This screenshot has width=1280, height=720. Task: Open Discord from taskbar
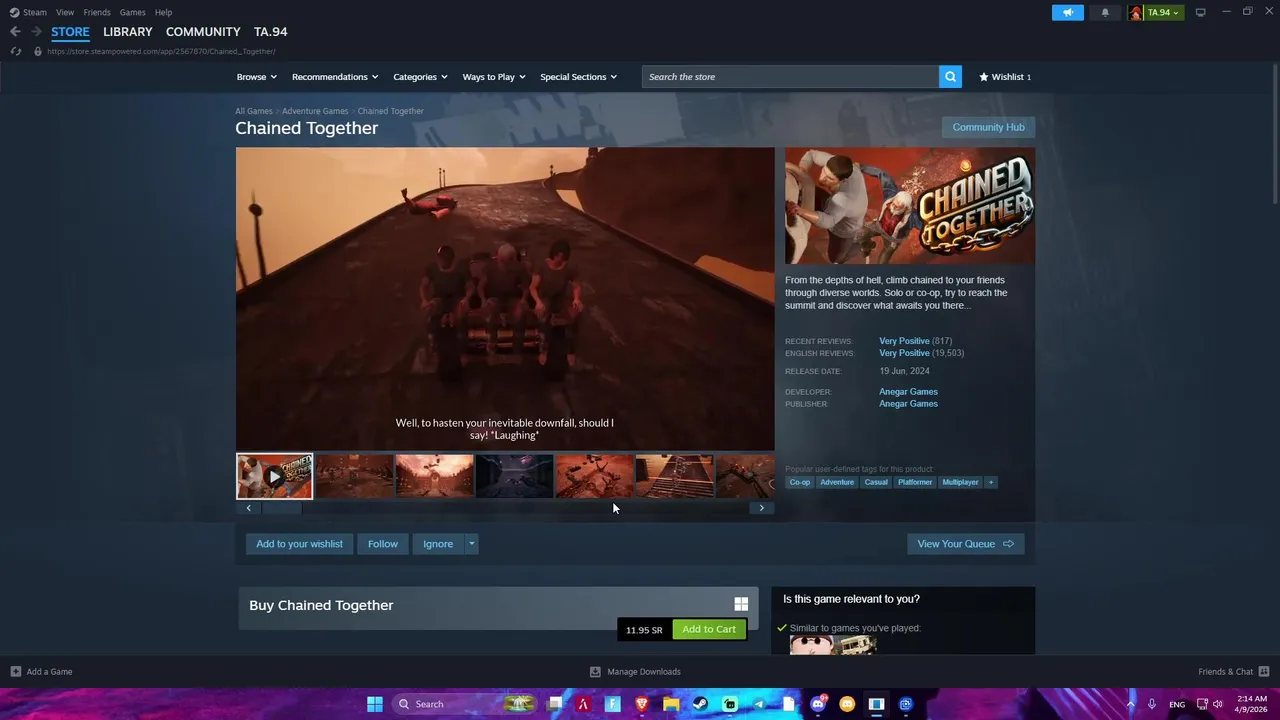(818, 704)
